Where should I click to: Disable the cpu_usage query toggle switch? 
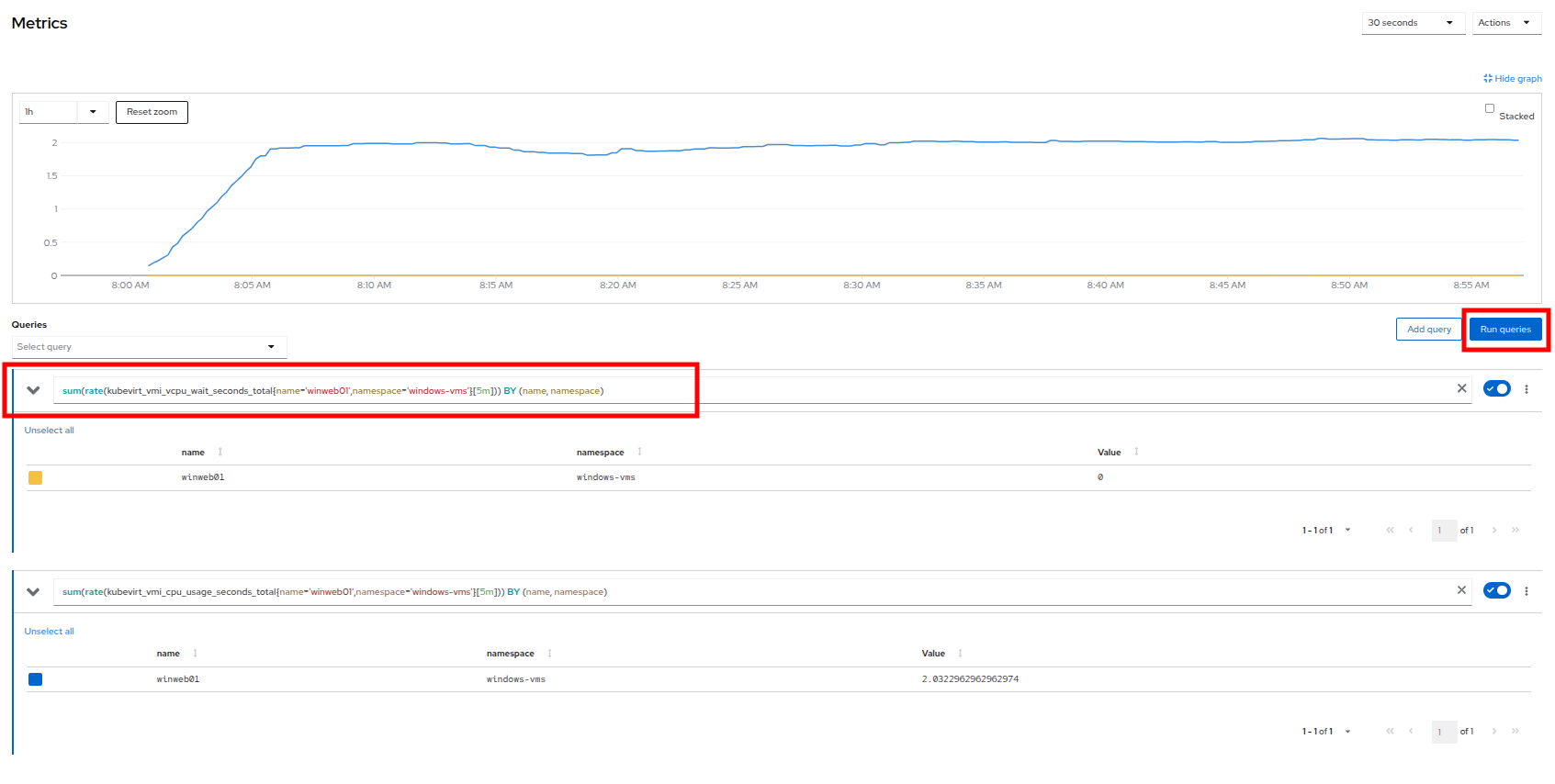[1497, 590]
